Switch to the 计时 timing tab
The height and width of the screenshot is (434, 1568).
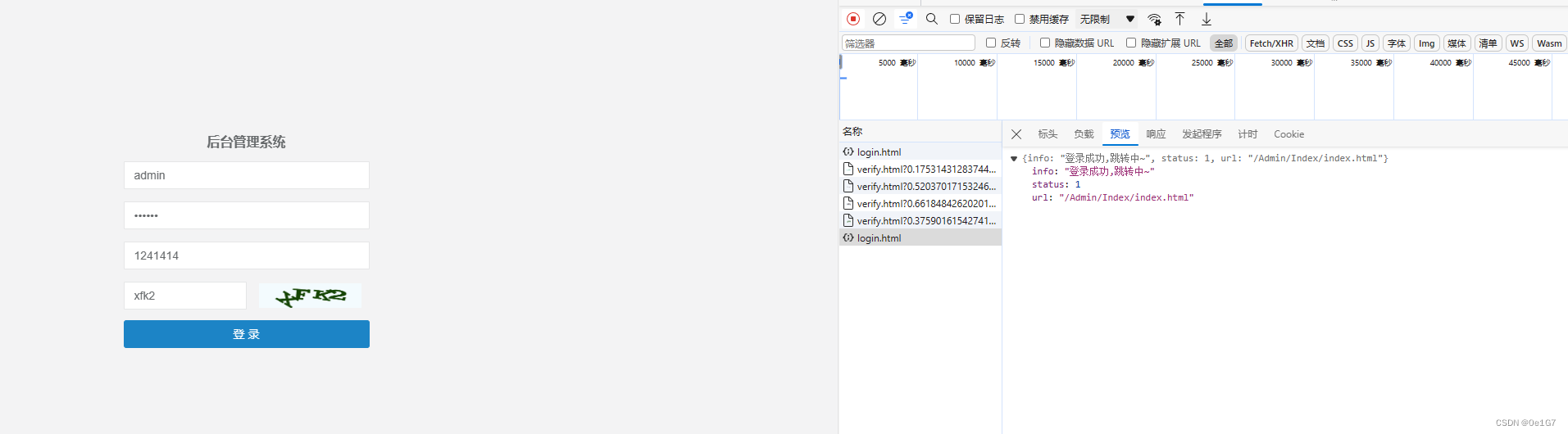[1248, 134]
